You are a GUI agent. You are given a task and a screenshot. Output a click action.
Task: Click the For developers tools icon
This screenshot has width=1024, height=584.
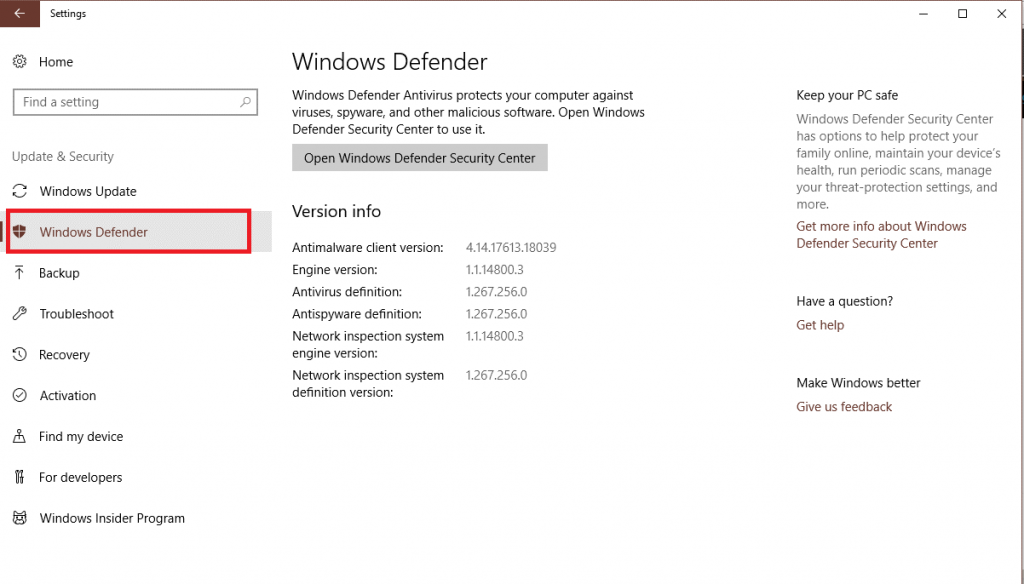click(20, 477)
